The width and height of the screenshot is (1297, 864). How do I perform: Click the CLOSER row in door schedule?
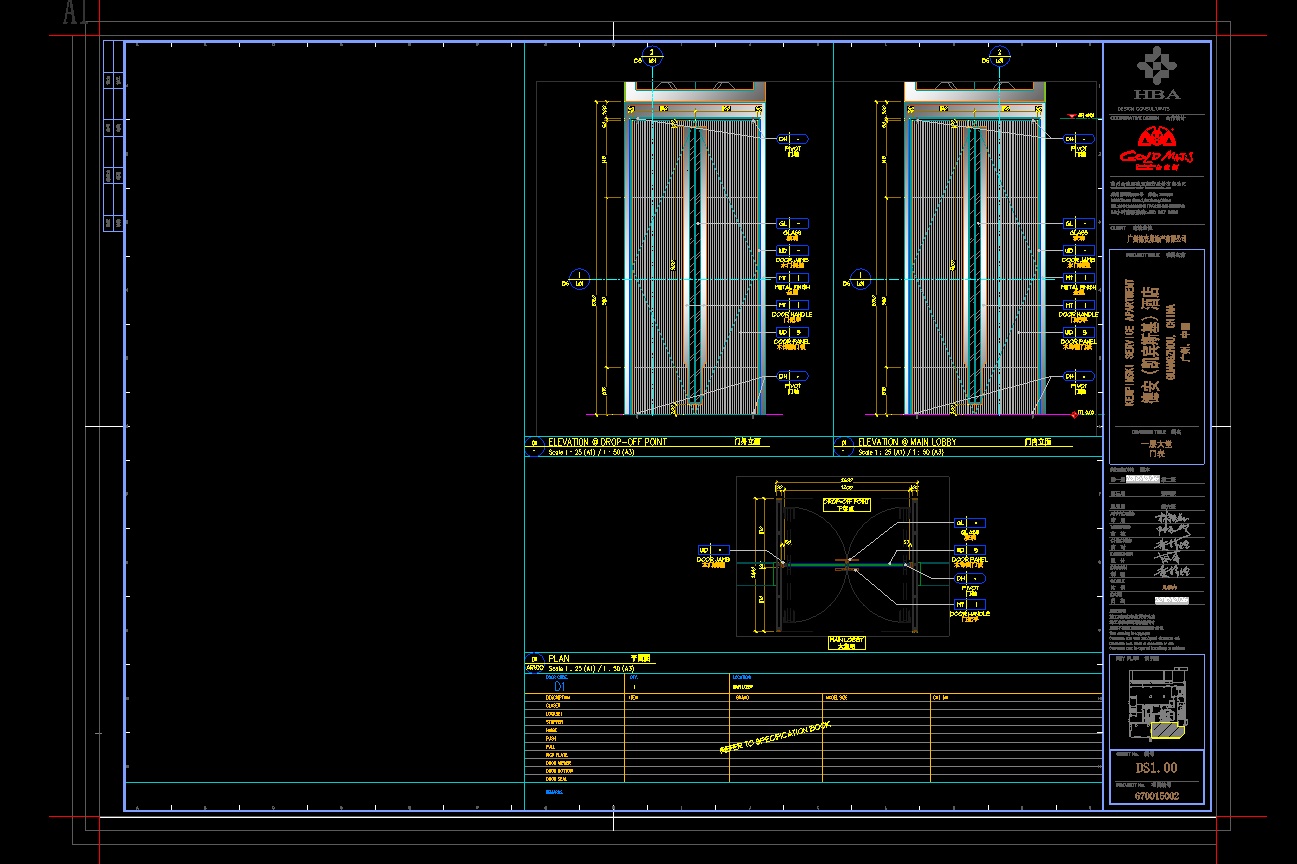pos(813,705)
